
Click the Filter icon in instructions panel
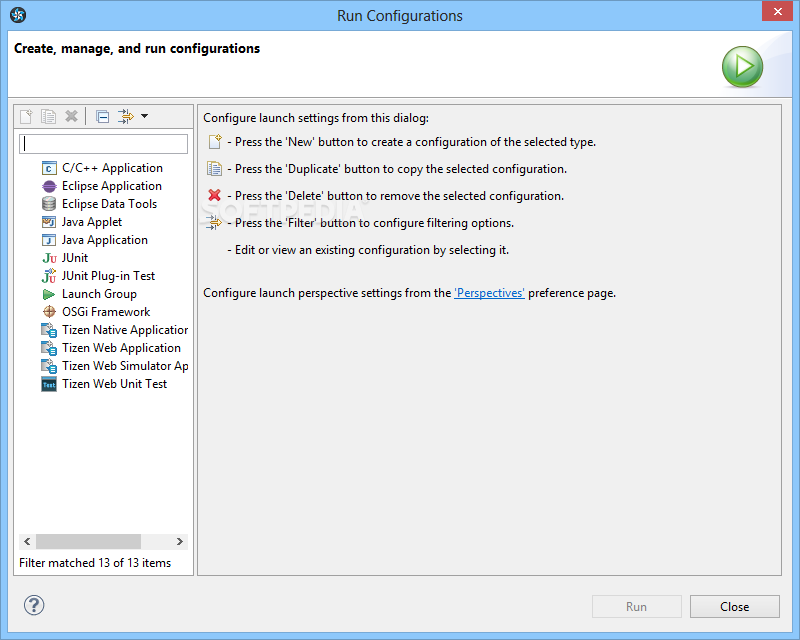(214, 223)
